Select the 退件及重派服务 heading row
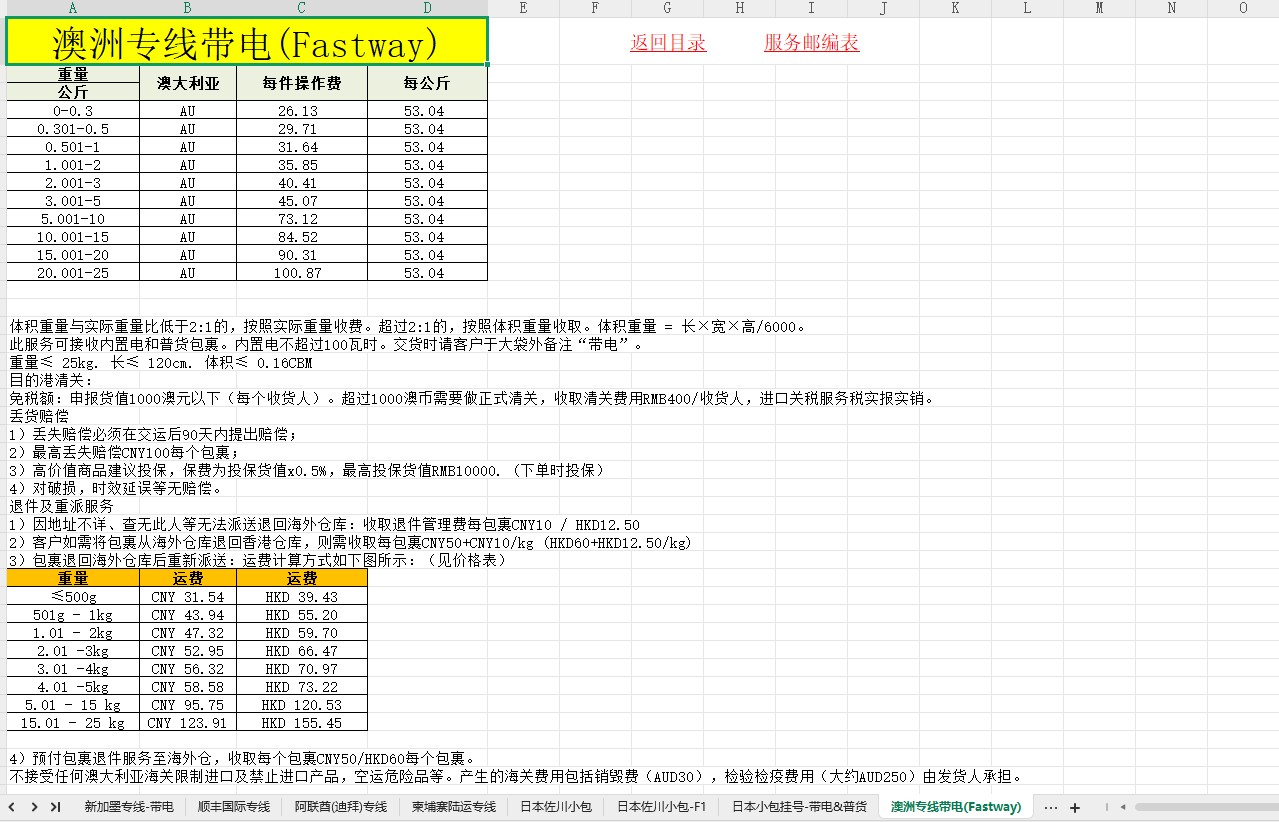This screenshot has height=822, width=1279. click(x=62, y=507)
